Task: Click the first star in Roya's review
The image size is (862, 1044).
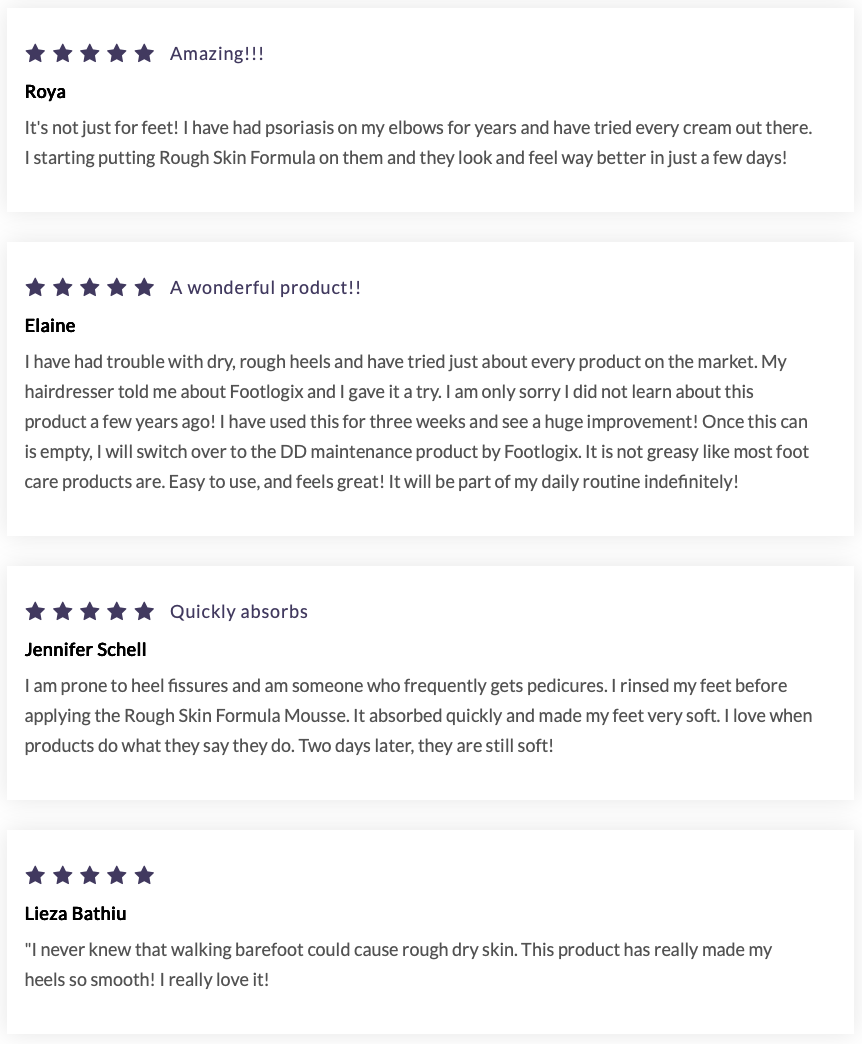Action: (35, 53)
